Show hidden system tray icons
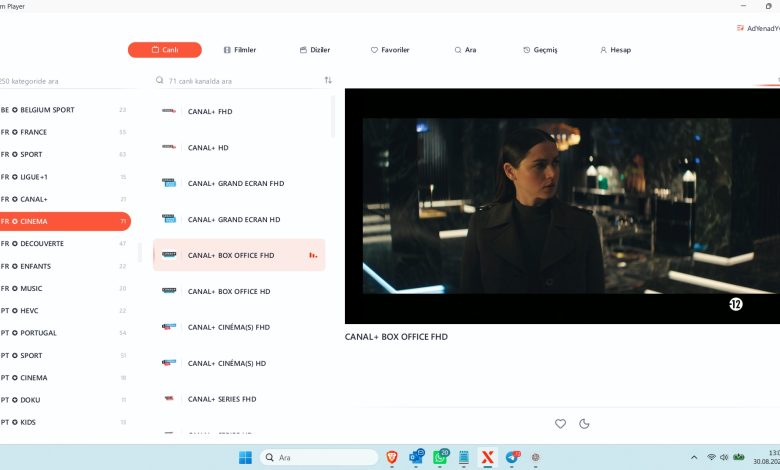The height and width of the screenshot is (470, 780). pos(694,457)
